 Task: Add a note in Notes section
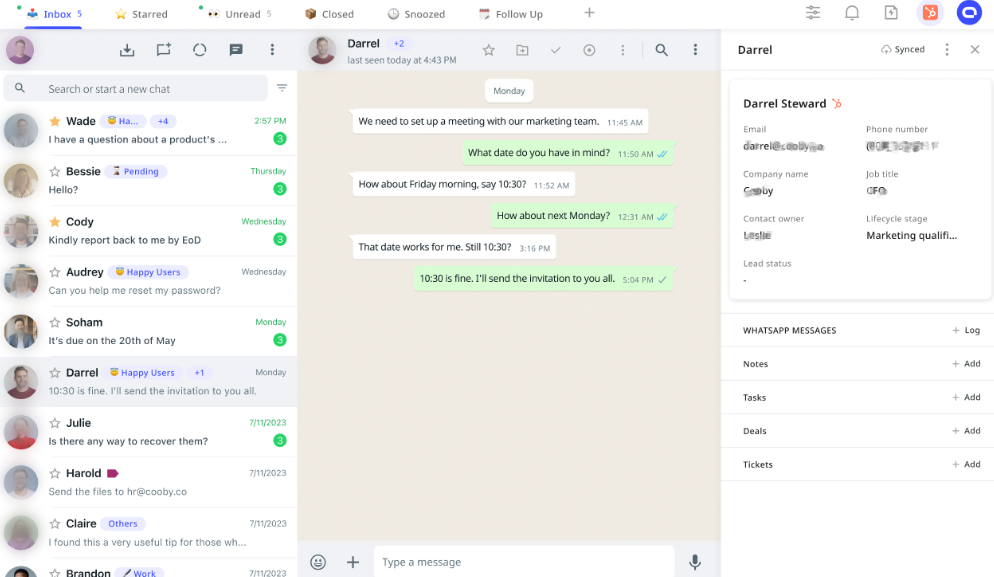pos(966,364)
